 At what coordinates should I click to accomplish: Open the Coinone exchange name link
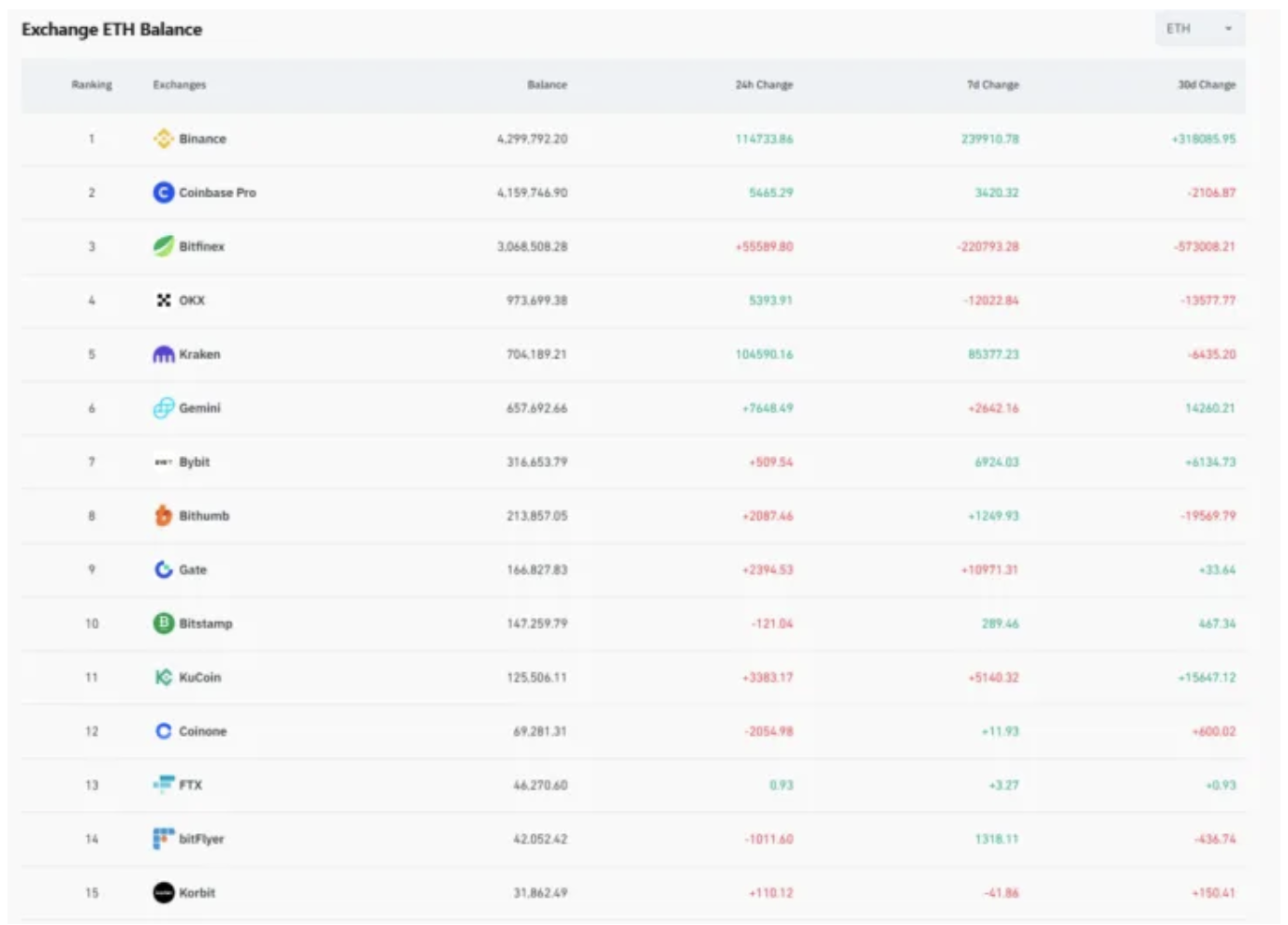203,731
